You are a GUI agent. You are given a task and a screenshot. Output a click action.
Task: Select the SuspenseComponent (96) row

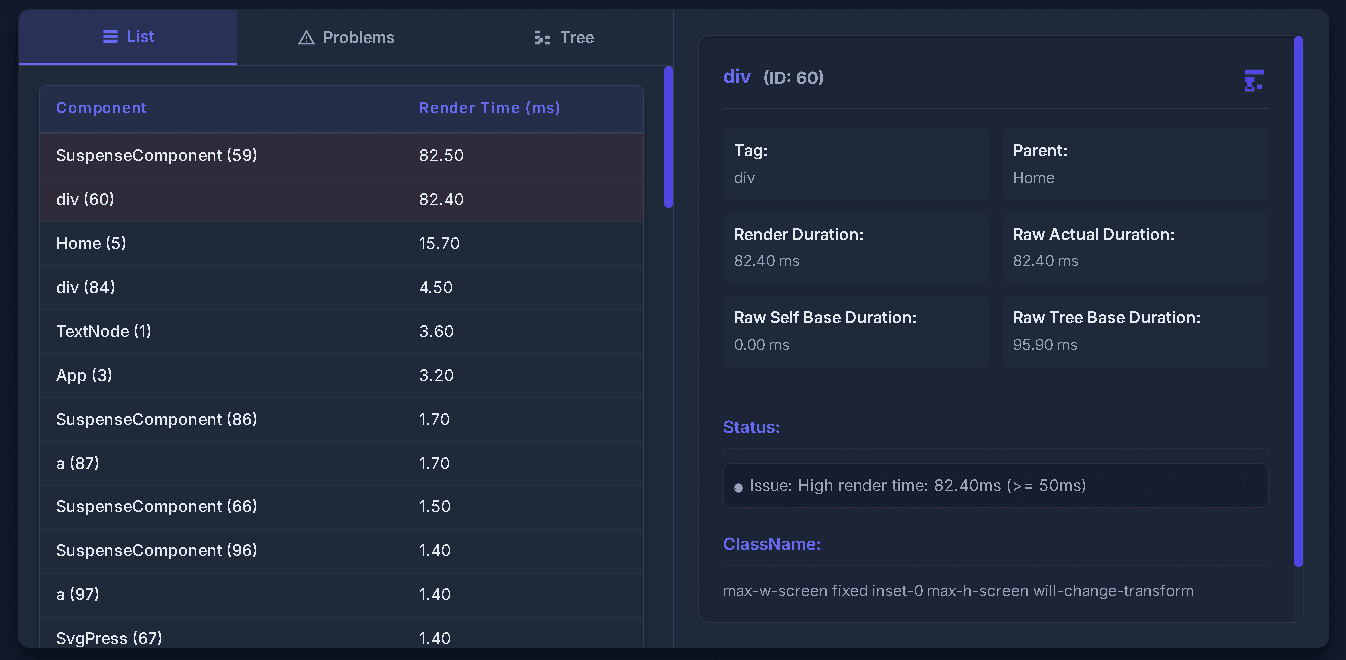pos(341,551)
